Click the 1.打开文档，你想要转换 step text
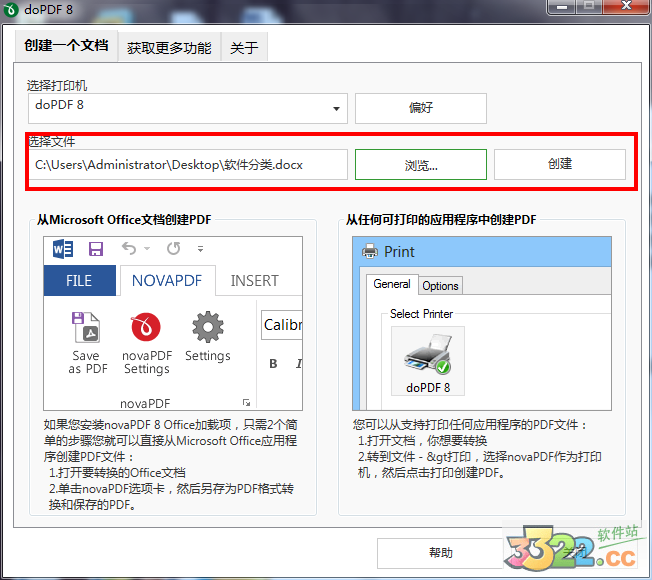 pos(423,441)
